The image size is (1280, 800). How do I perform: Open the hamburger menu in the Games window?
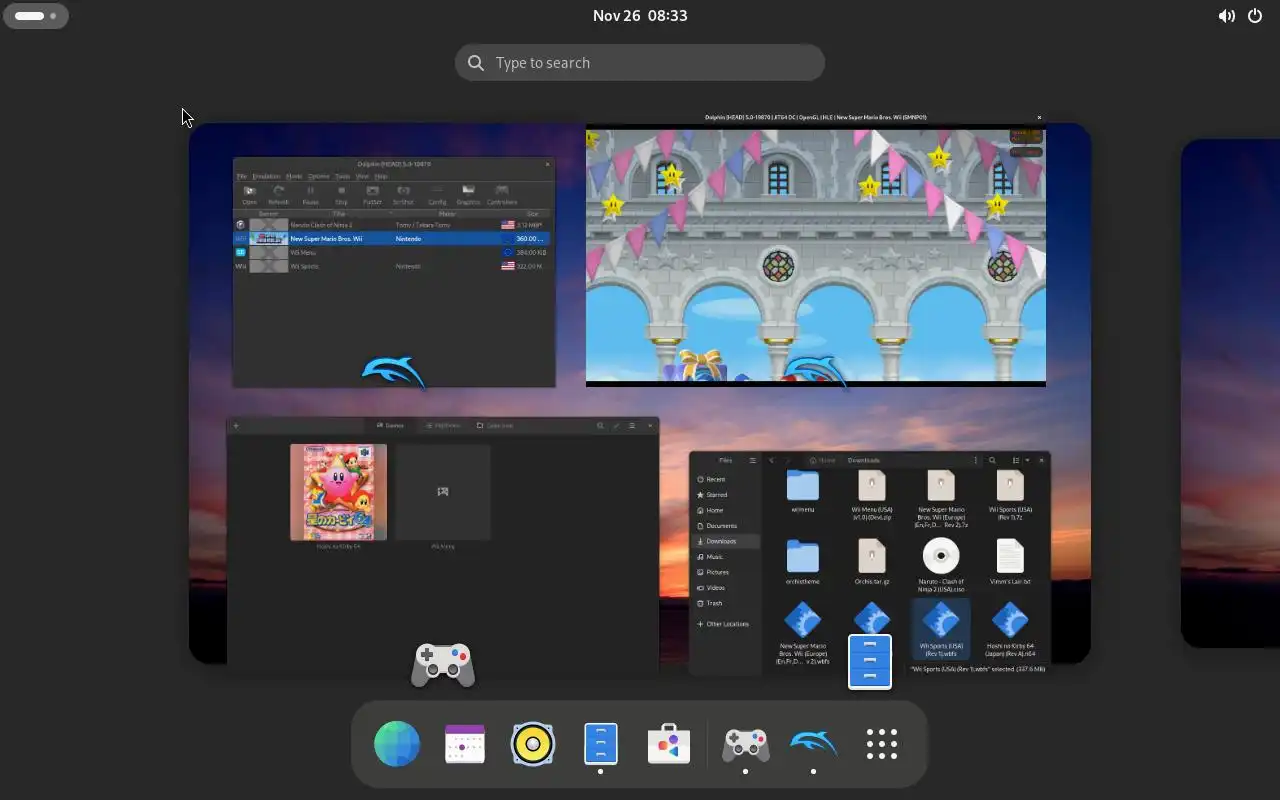pyautogui.click(x=632, y=426)
